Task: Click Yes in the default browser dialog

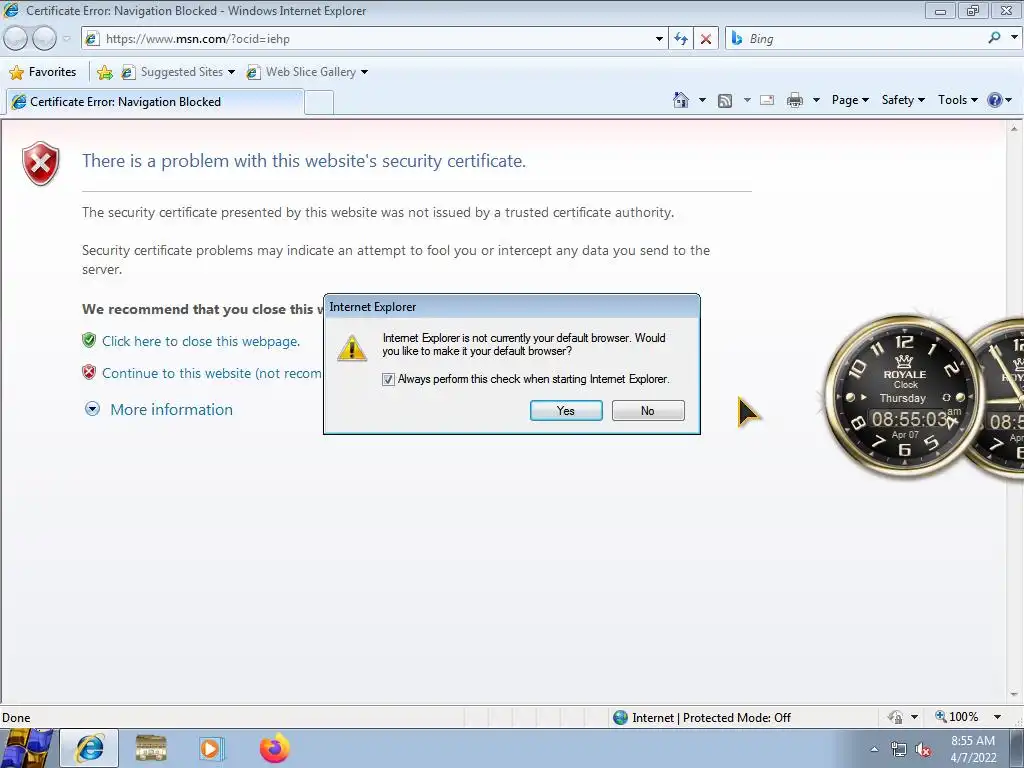Action: coord(566,411)
